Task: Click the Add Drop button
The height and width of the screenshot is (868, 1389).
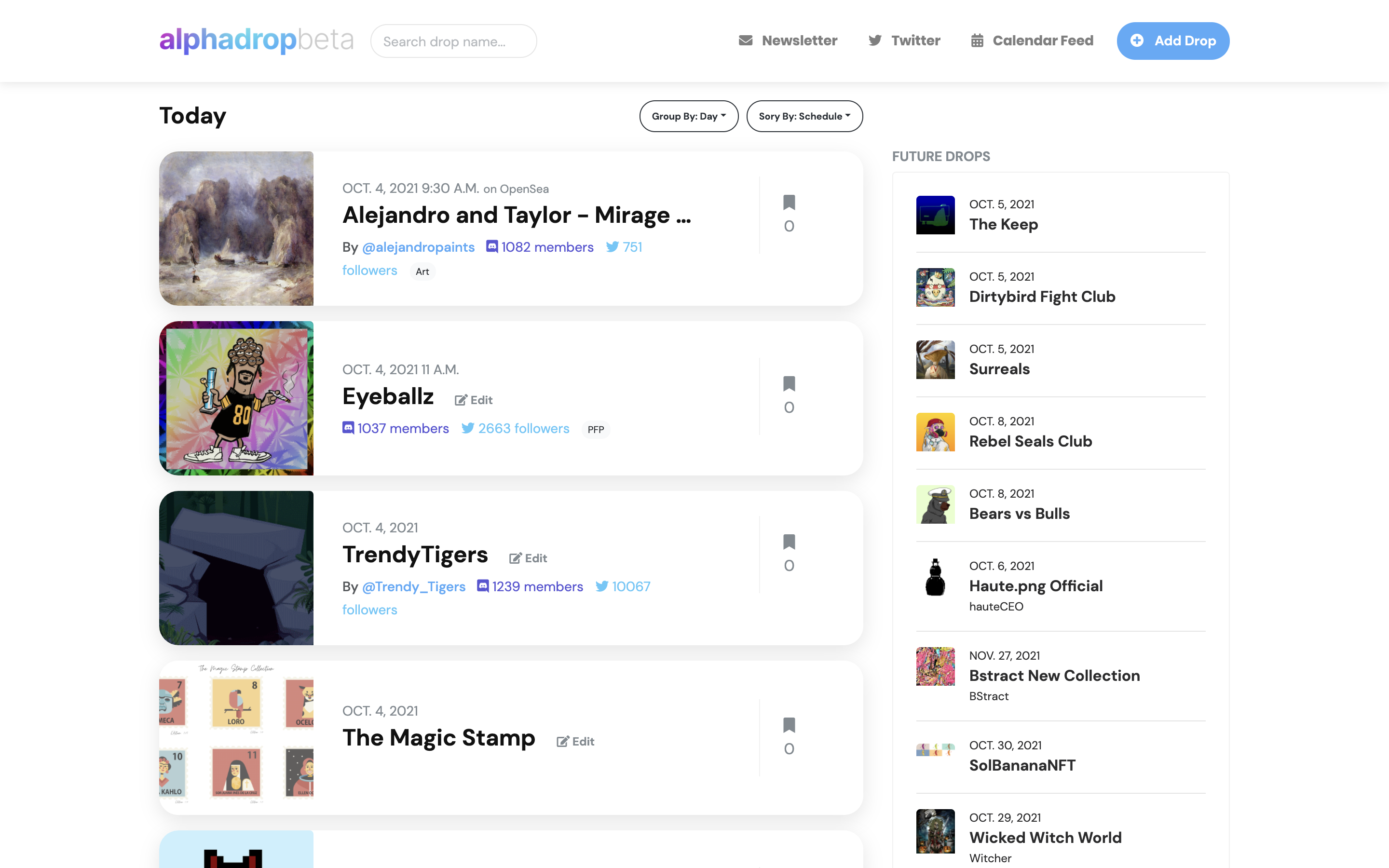Action: click(1172, 41)
